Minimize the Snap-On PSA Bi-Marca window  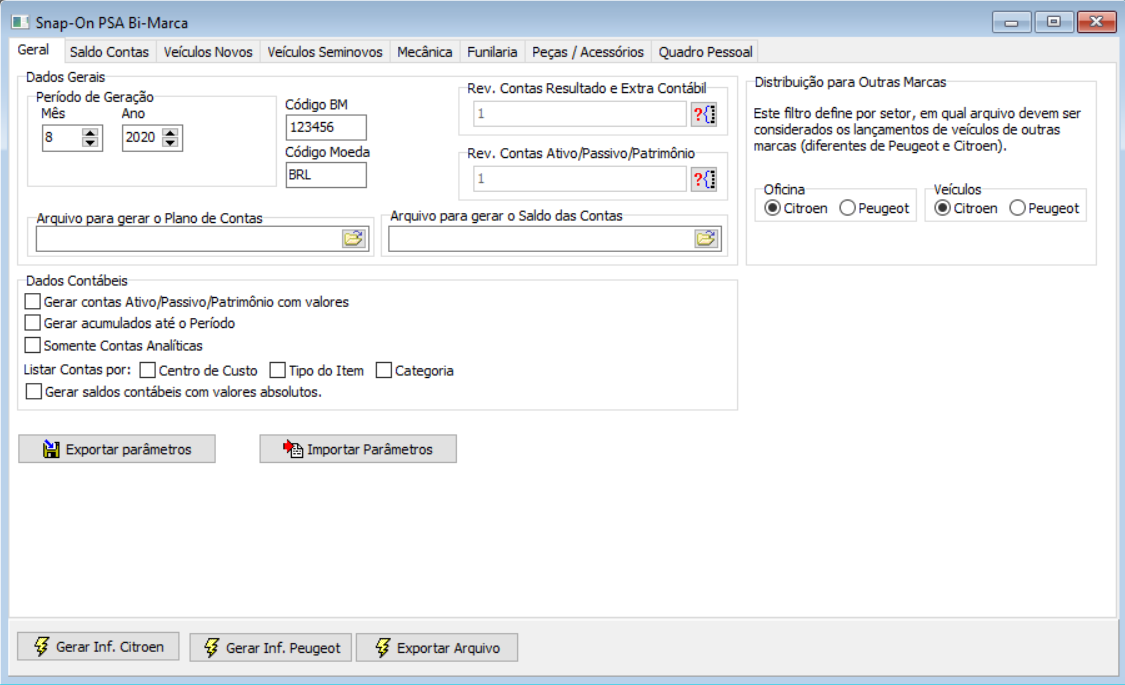pyautogui.click(x=1012, y=22)
